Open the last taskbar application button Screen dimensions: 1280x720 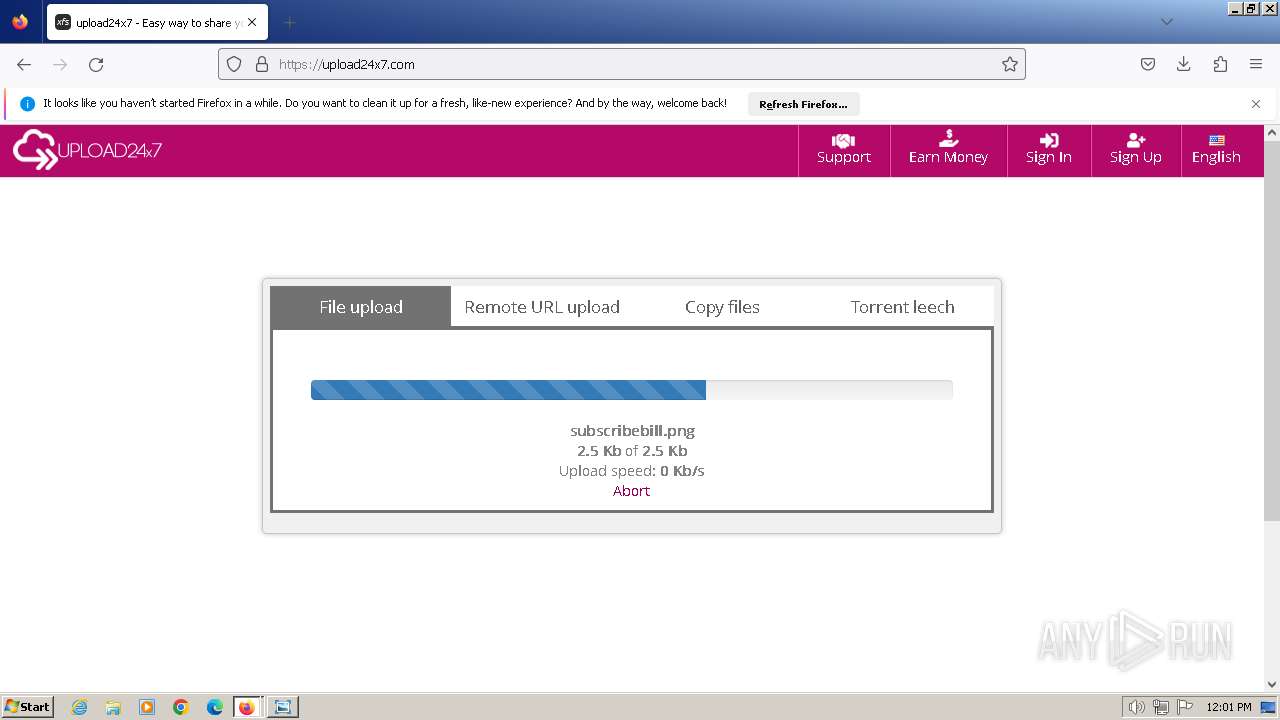[x=283, y=707]
